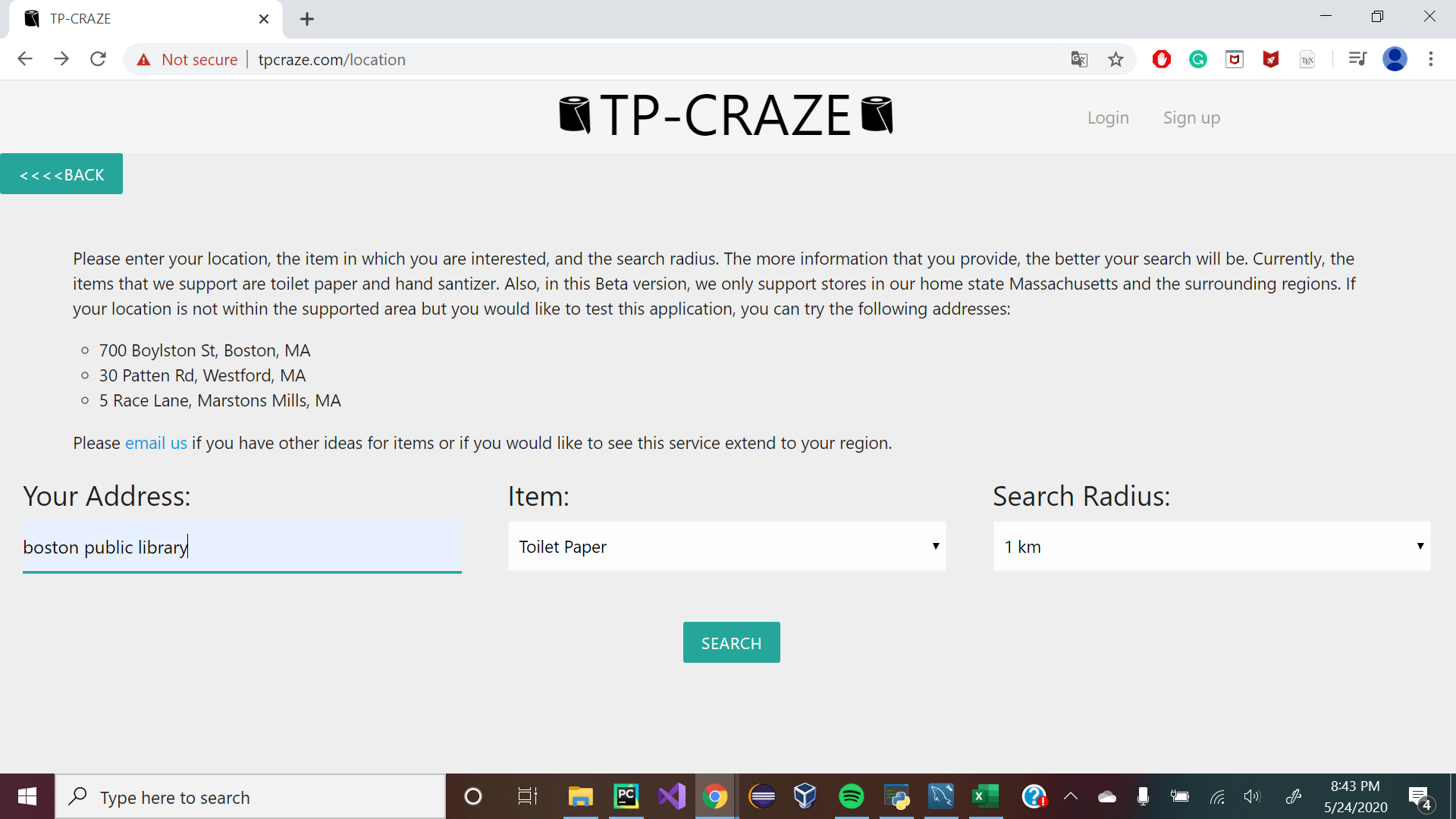Go back with the <<<<BACK button
The width and height of the screenshot is (1456, 819).
(x=61, y=174)
